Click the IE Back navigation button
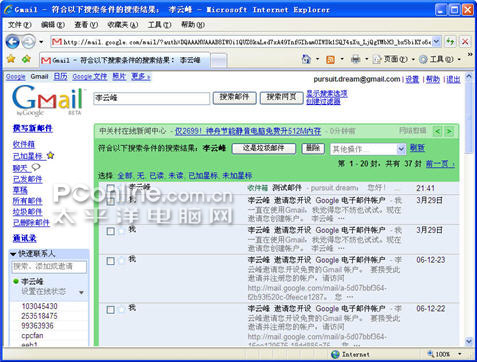This screenshot has height=362, width=477. pos(13,42)
